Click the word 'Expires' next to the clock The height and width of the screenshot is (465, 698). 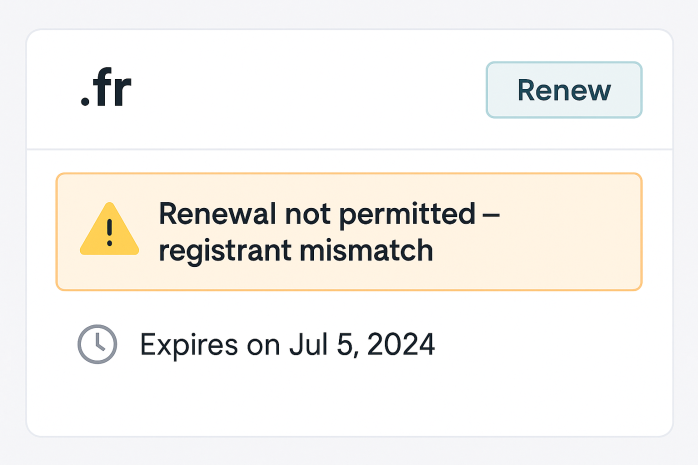pos(189,345)
